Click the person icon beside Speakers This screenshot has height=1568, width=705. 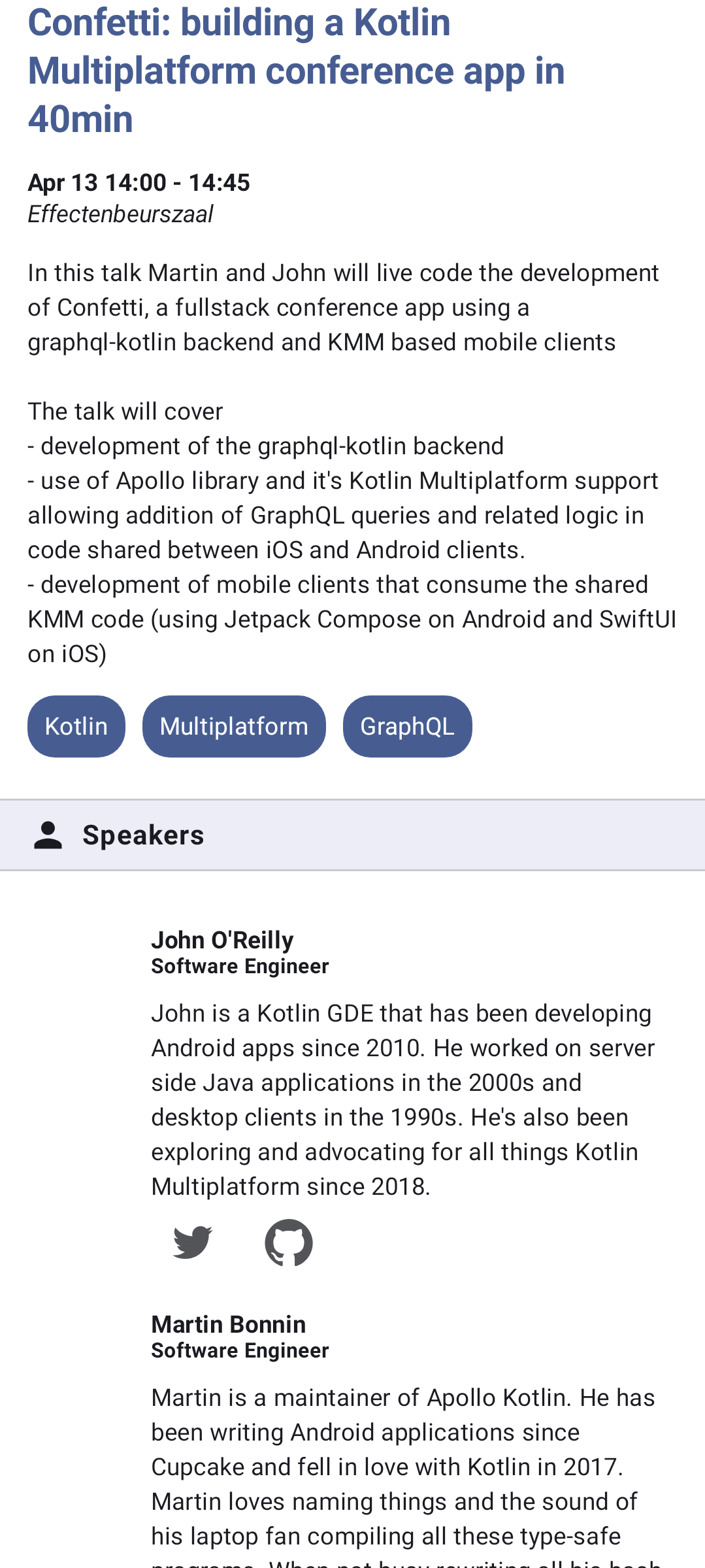point(48,835)
